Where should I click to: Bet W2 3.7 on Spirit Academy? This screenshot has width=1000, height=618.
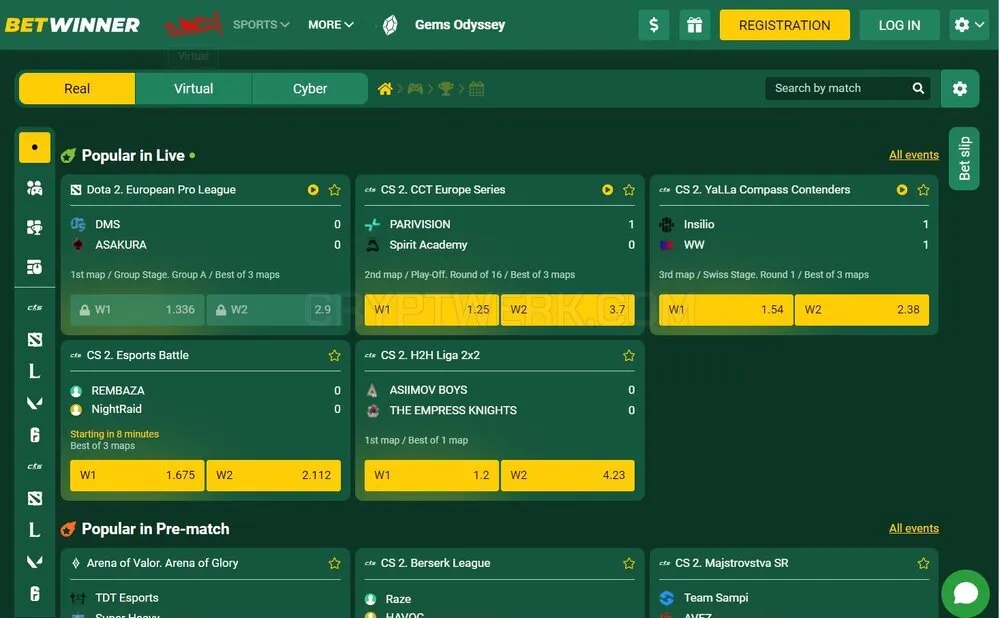point(568,309)
